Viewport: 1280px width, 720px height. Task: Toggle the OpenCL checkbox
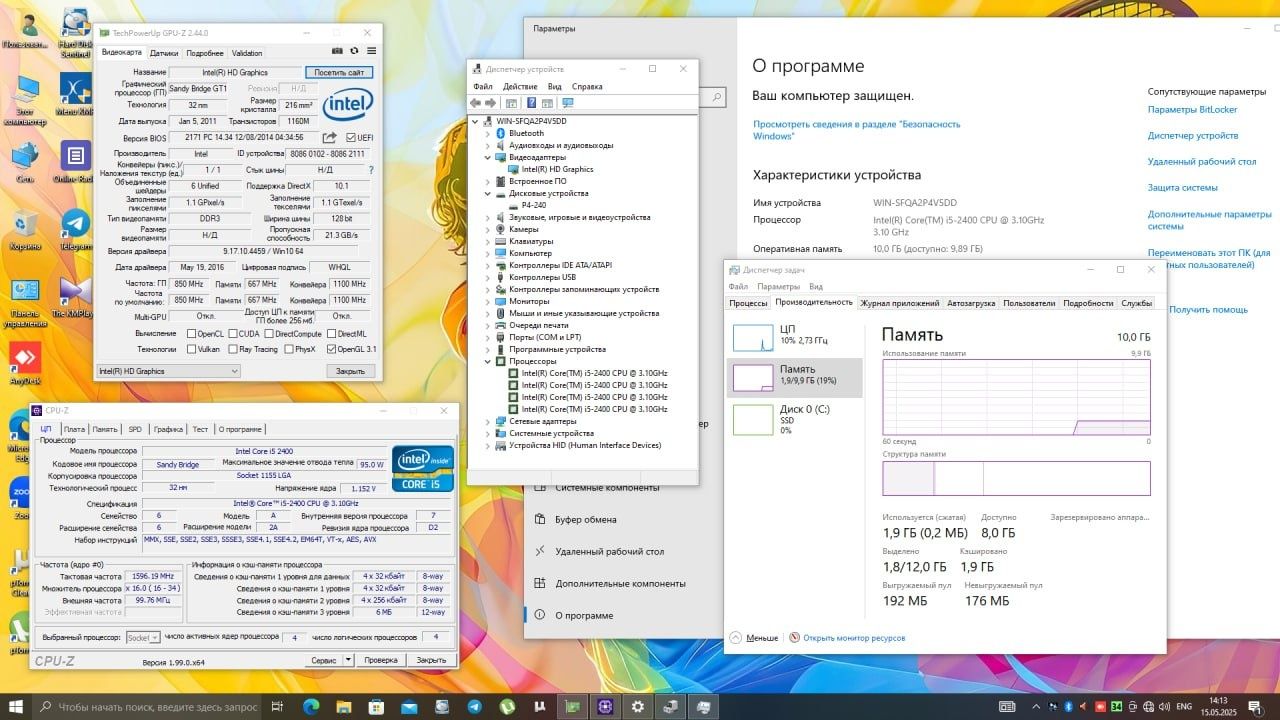pos(191,334)
